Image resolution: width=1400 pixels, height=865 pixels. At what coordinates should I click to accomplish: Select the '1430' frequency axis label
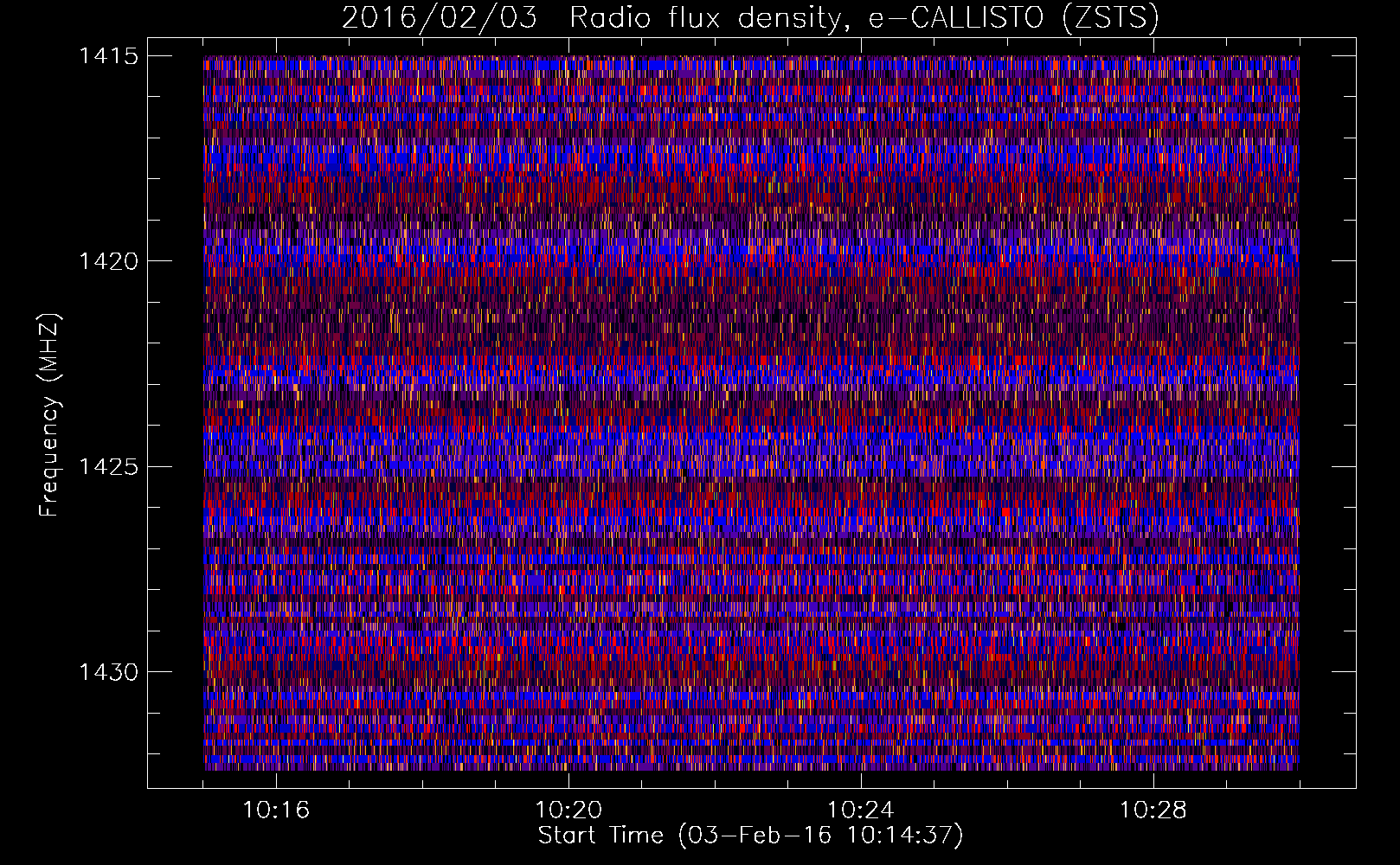pos(108,672)
